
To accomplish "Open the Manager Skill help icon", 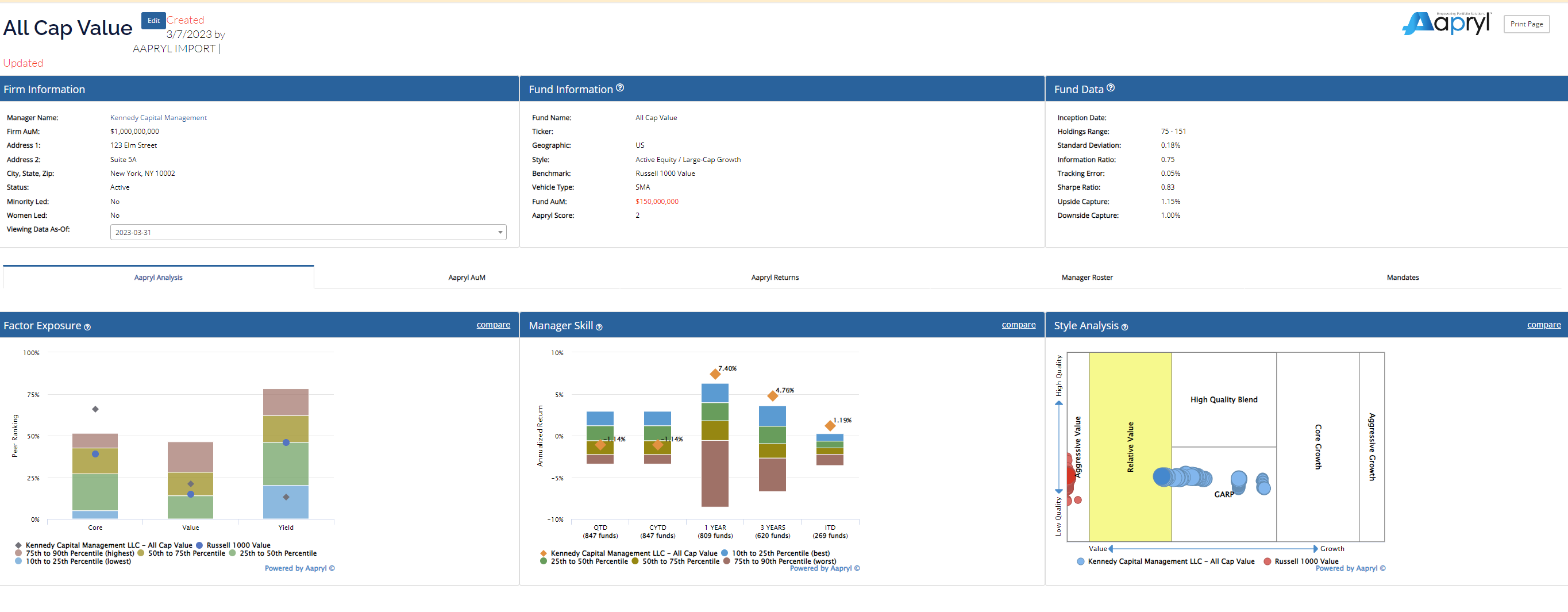I will pyautogui.click(x=599, y=327).
